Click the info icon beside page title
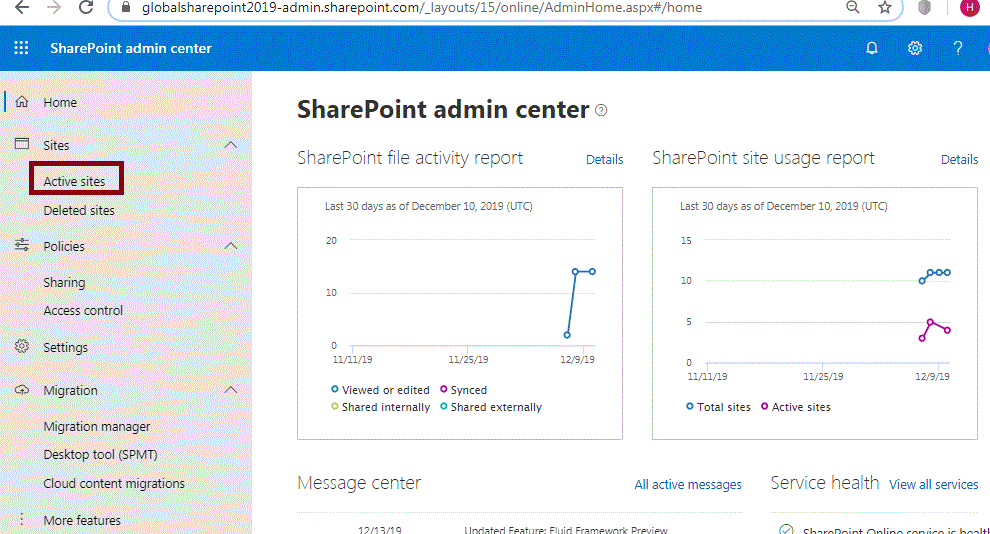 (x=601, y=110)
